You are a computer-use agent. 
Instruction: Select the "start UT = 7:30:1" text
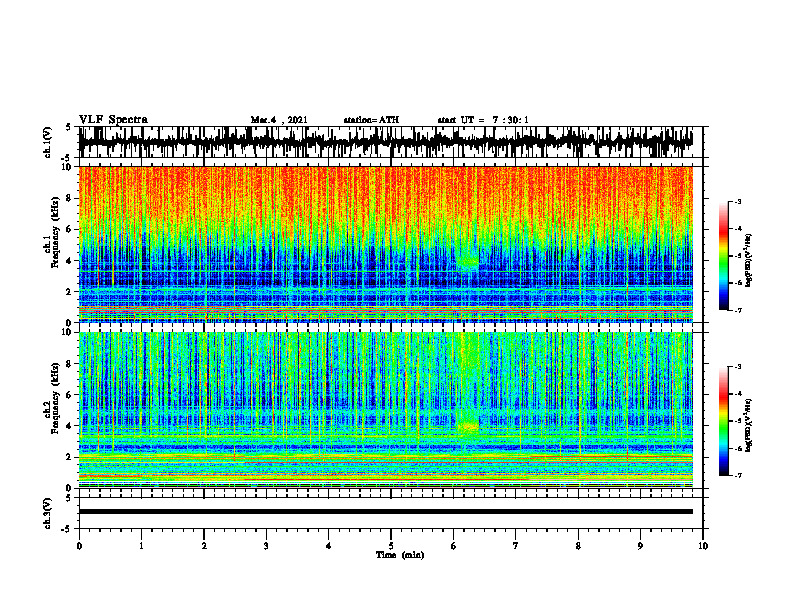(x=483, y=120)
